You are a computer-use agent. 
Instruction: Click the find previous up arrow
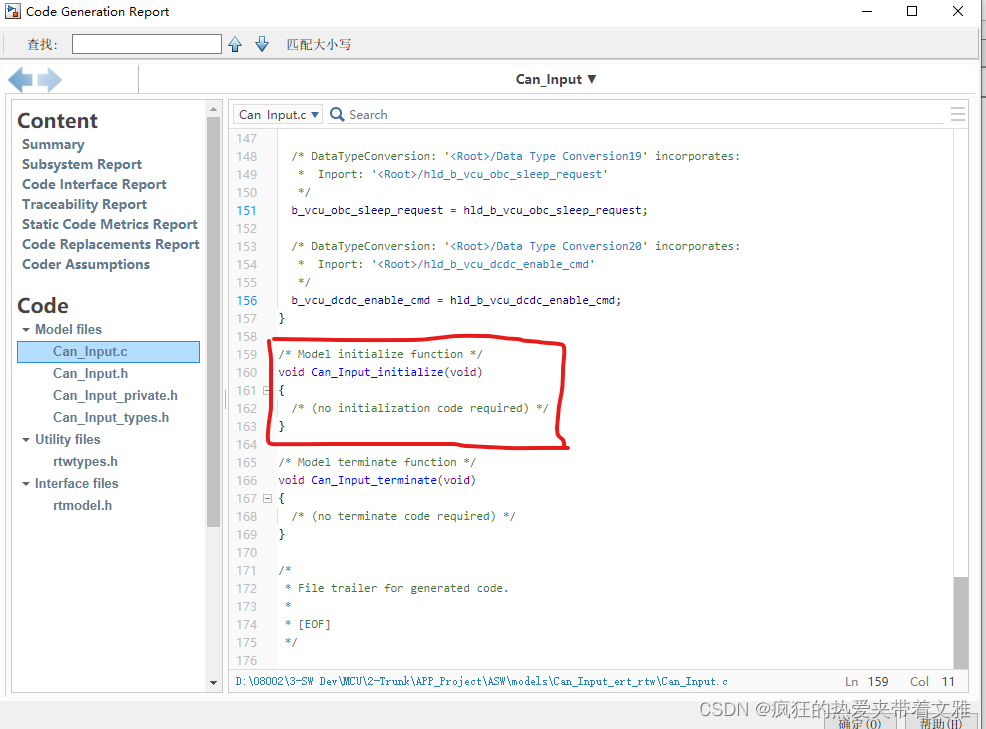pos(235,44)
